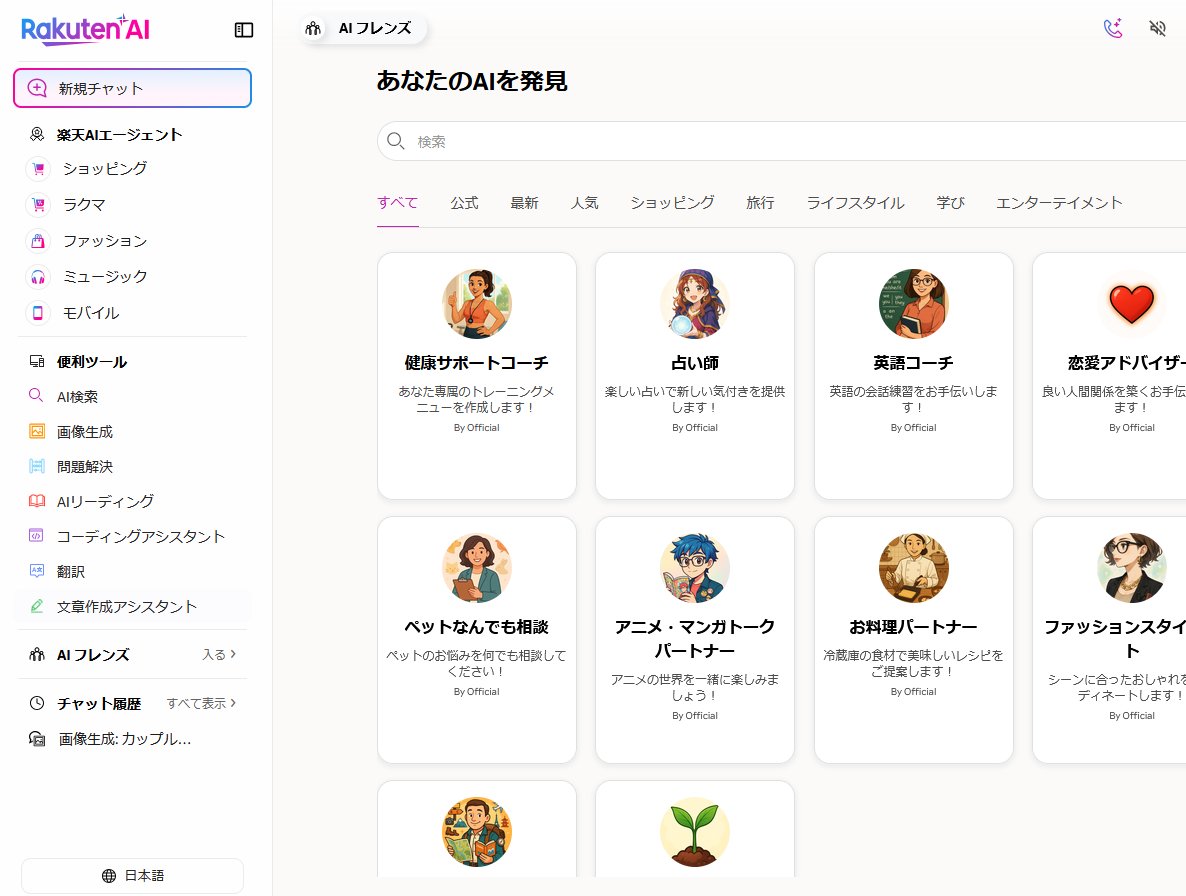Open お料理パートナー avatar

click(x=914, y=568)
